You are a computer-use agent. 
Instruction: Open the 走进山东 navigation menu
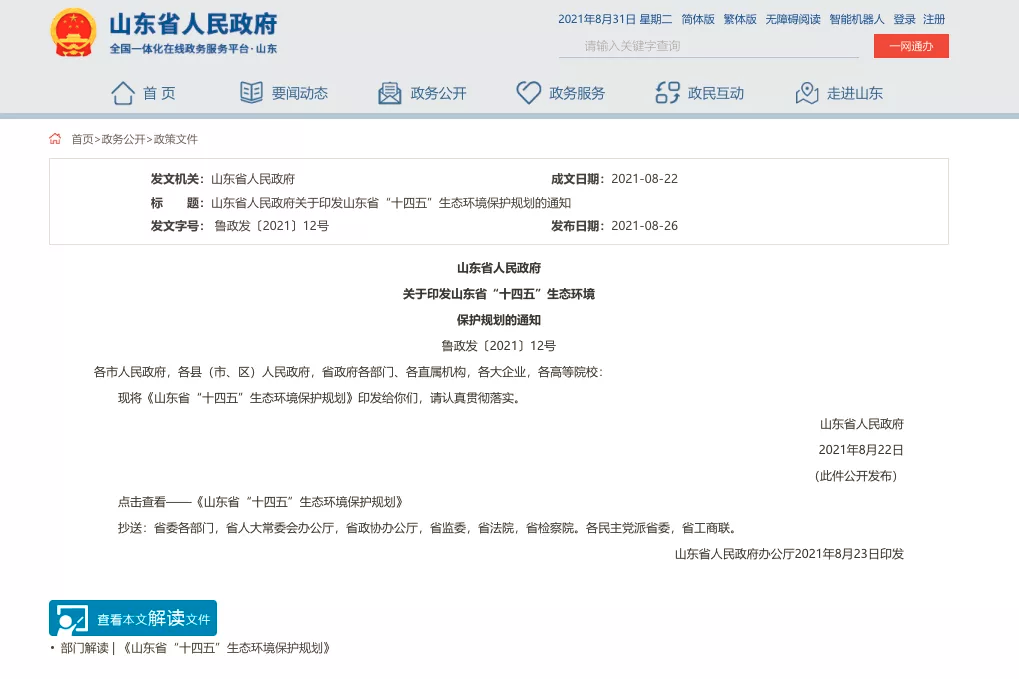point(855,94)
